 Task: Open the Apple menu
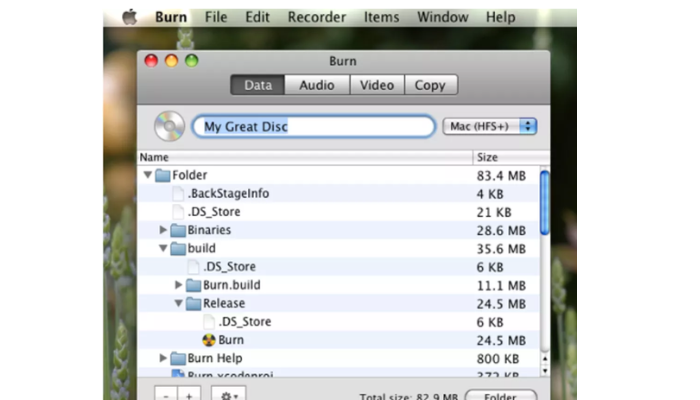(129, 17)
